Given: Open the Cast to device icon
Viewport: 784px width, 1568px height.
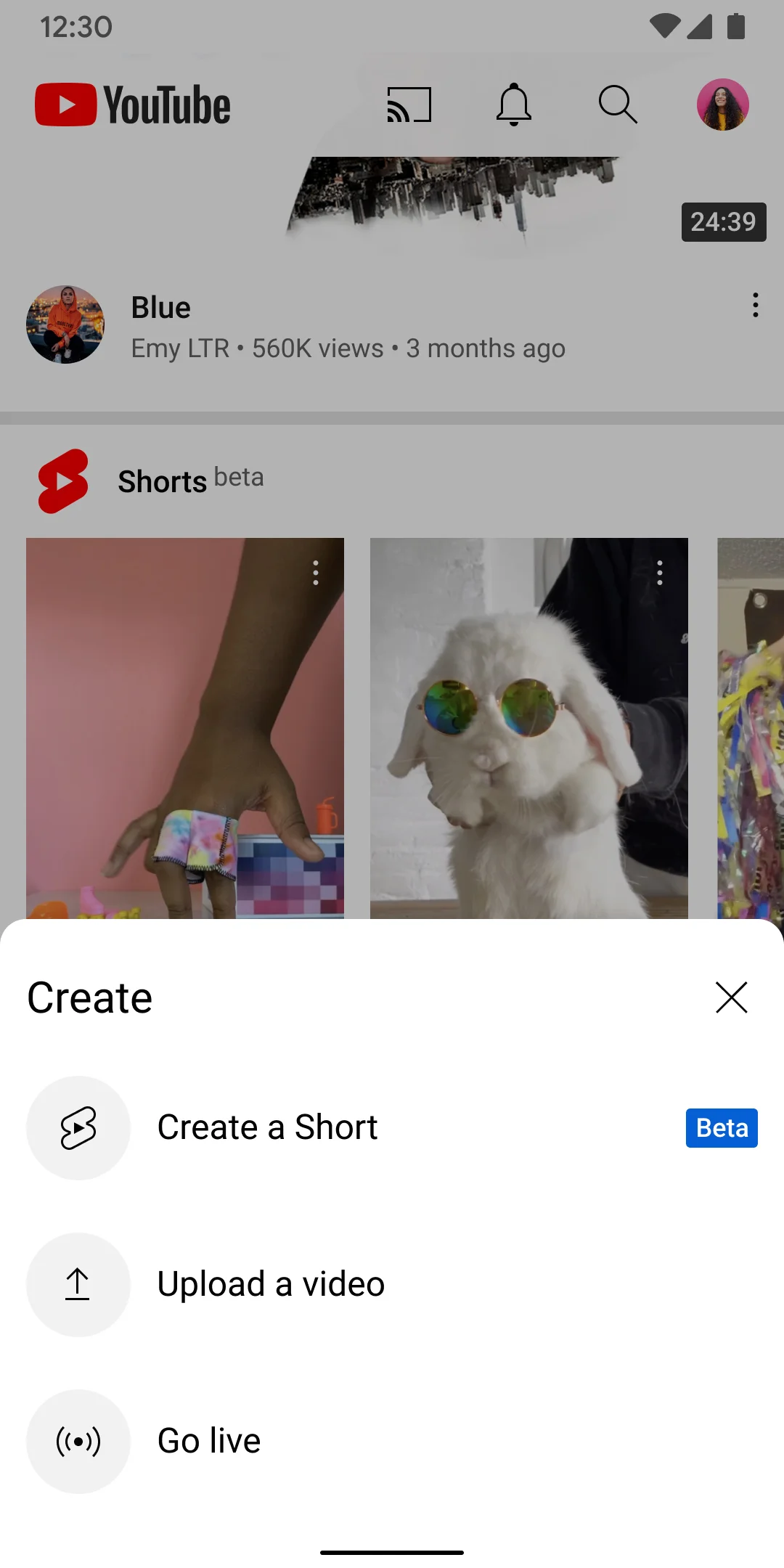Looking at the screenshot, I should (x=409, y=105).
